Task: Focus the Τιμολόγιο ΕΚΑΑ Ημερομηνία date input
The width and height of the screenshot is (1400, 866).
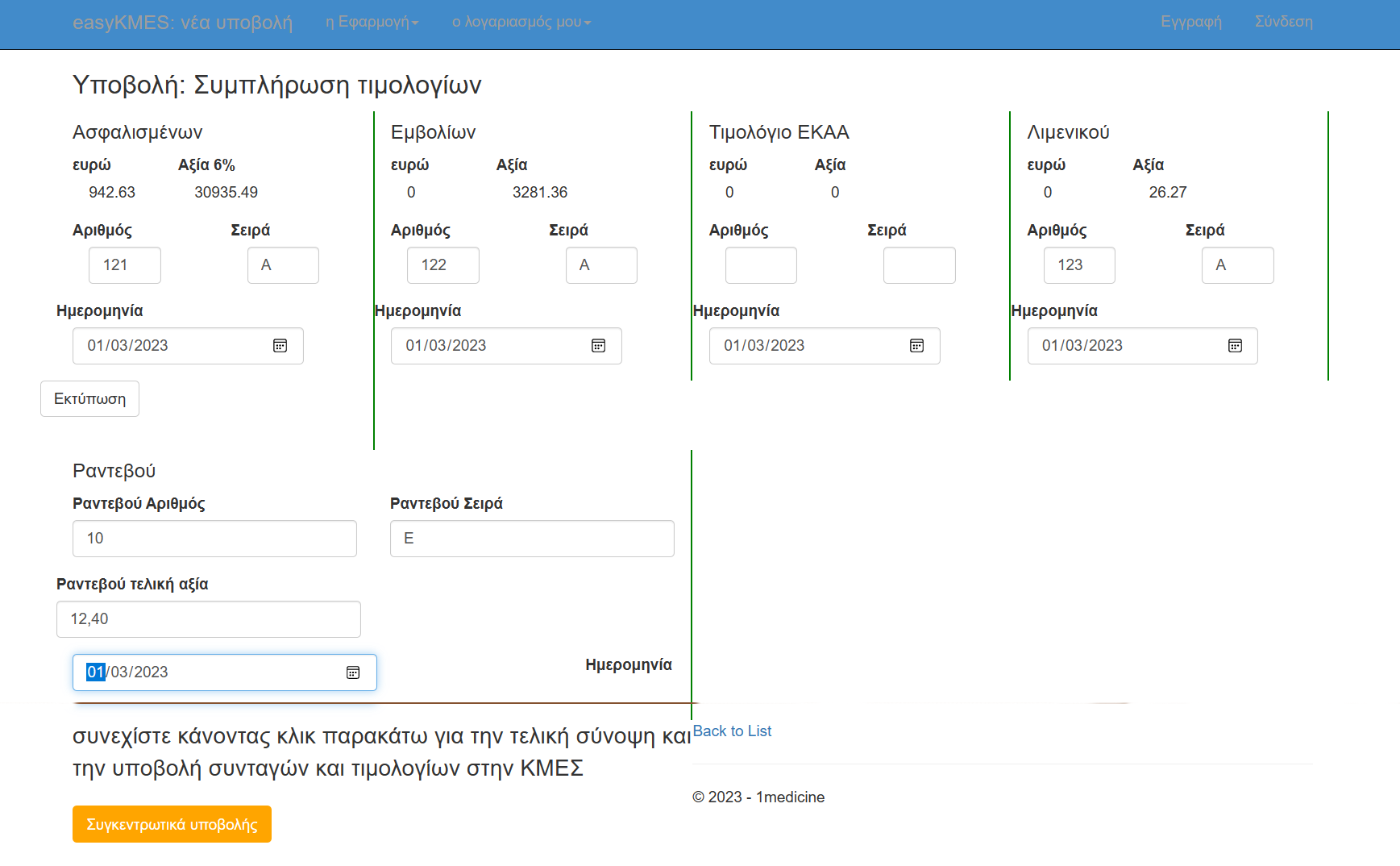Action: pos(825,346)
